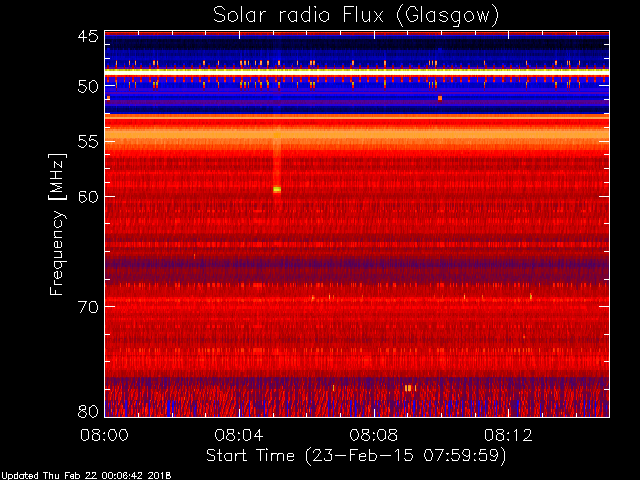
Task: Click the 60 frequency axis label
Action: [x=88, y=197]
